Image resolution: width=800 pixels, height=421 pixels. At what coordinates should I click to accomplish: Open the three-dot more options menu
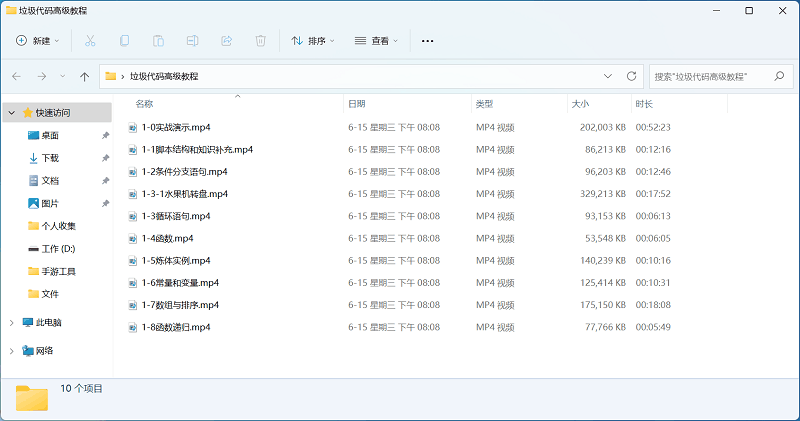point(428,41)
